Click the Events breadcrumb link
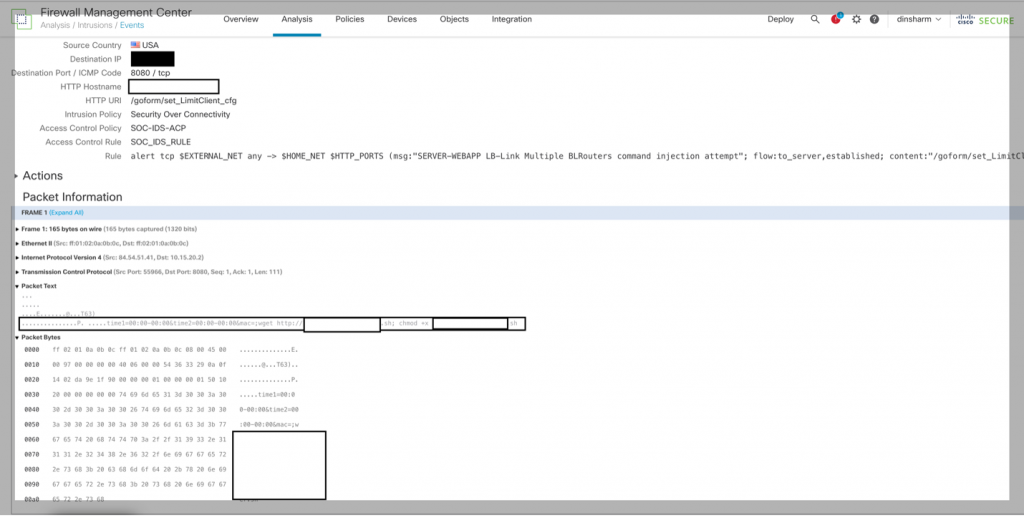Viewport: 1024px width, 518px height. (x=132, y=24)
